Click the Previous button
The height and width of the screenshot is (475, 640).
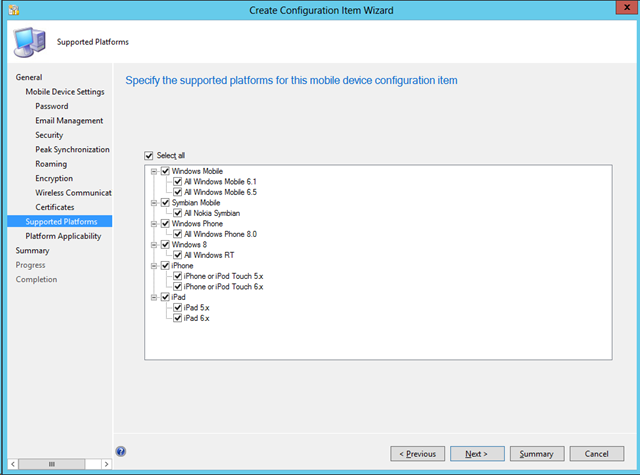pos(417,453)
